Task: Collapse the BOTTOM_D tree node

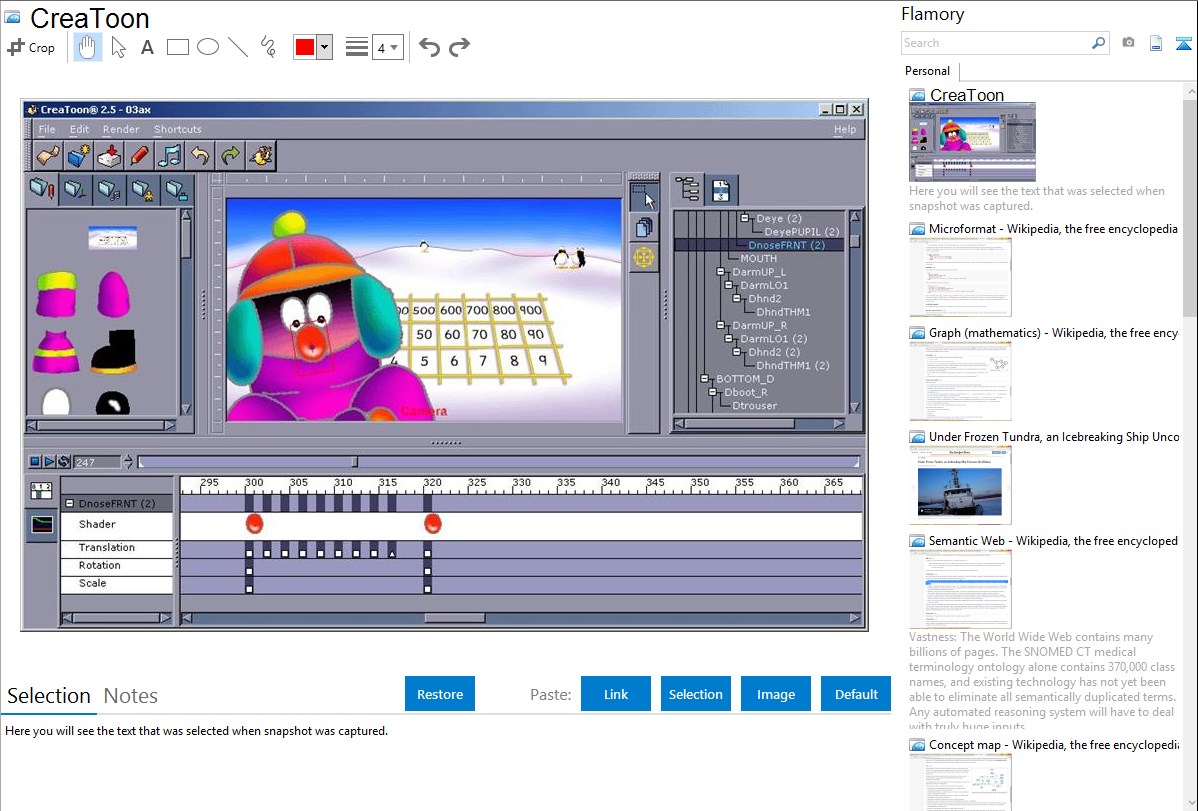Action: (x=704, y=379)
